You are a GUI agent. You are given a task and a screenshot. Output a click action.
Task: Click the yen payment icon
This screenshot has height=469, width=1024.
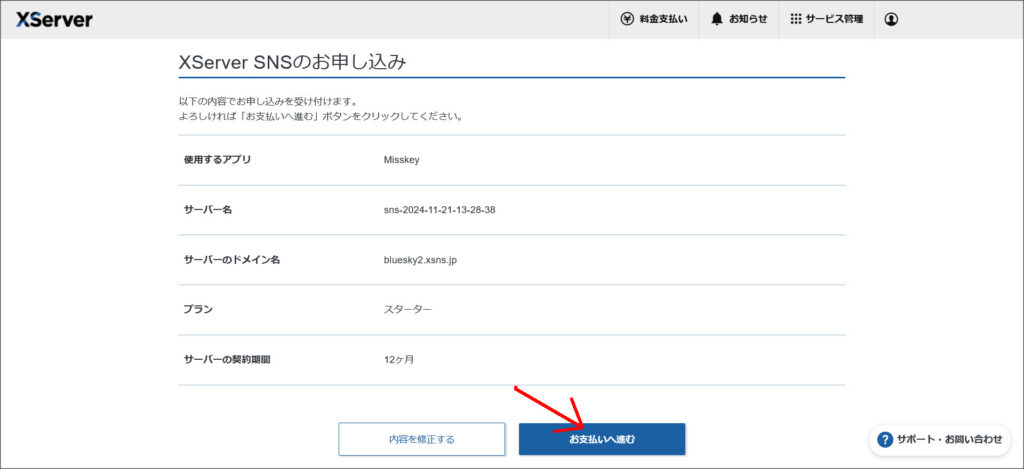click(627, 20)
